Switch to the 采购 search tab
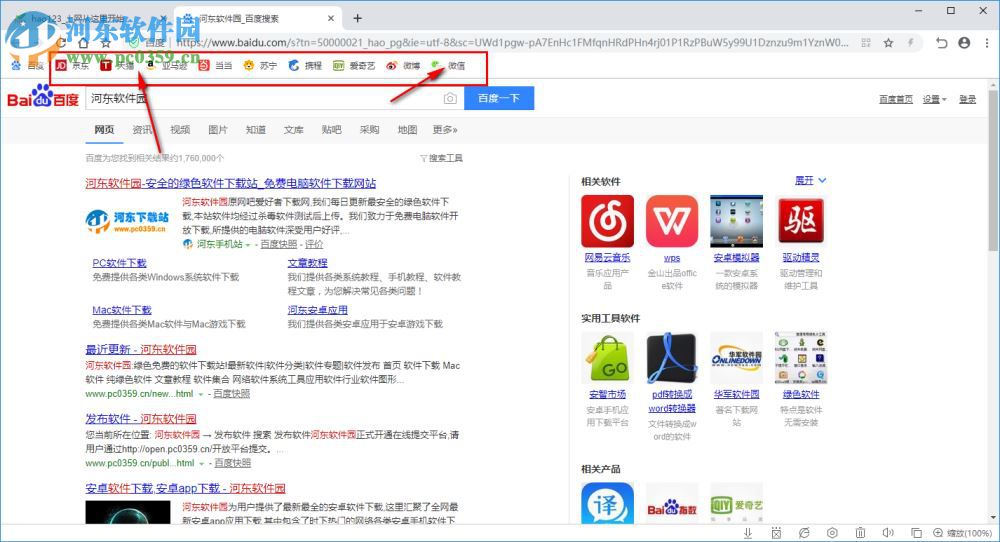 [x=369, y=129]
